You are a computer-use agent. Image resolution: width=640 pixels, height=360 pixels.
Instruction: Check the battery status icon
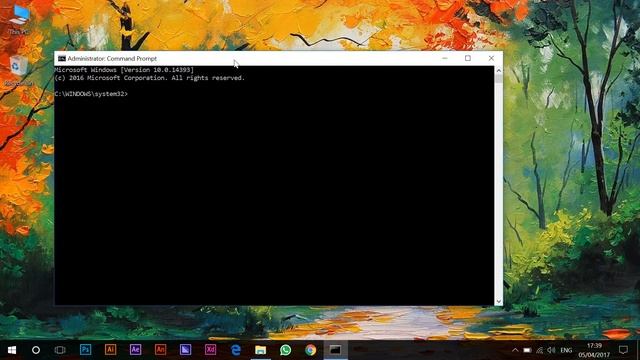(527, 350)
